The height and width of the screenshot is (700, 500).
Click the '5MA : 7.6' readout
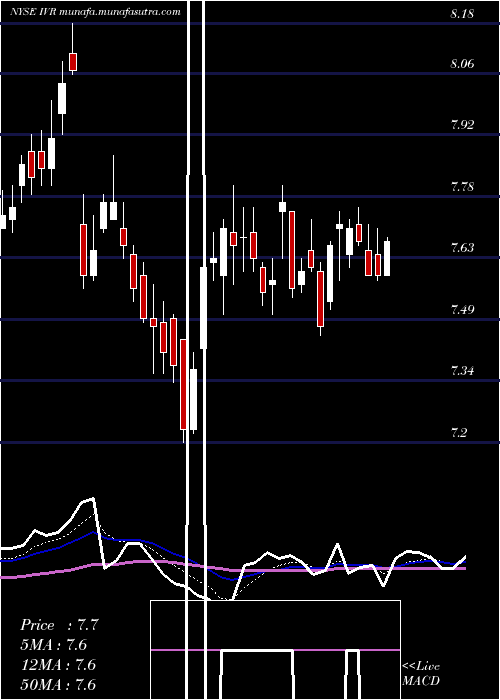tap(53, 645)
